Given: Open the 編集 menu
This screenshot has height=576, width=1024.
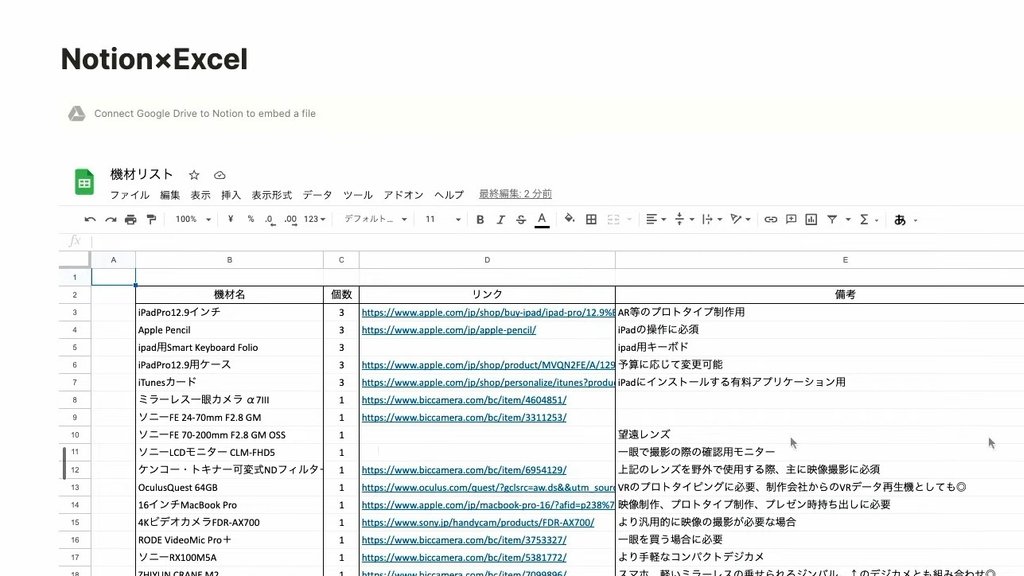Looking at the screenshot, I should click(x=170, y=195).
